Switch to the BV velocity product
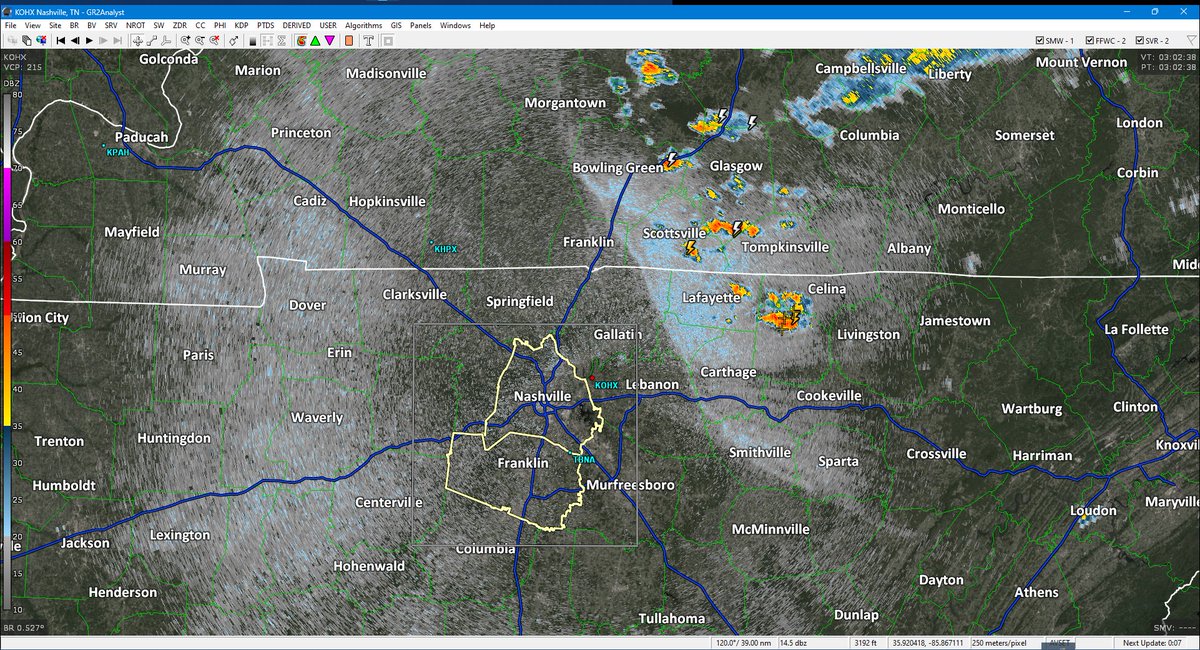Viewport: 1200px width, 650px height. coord(92,24)
